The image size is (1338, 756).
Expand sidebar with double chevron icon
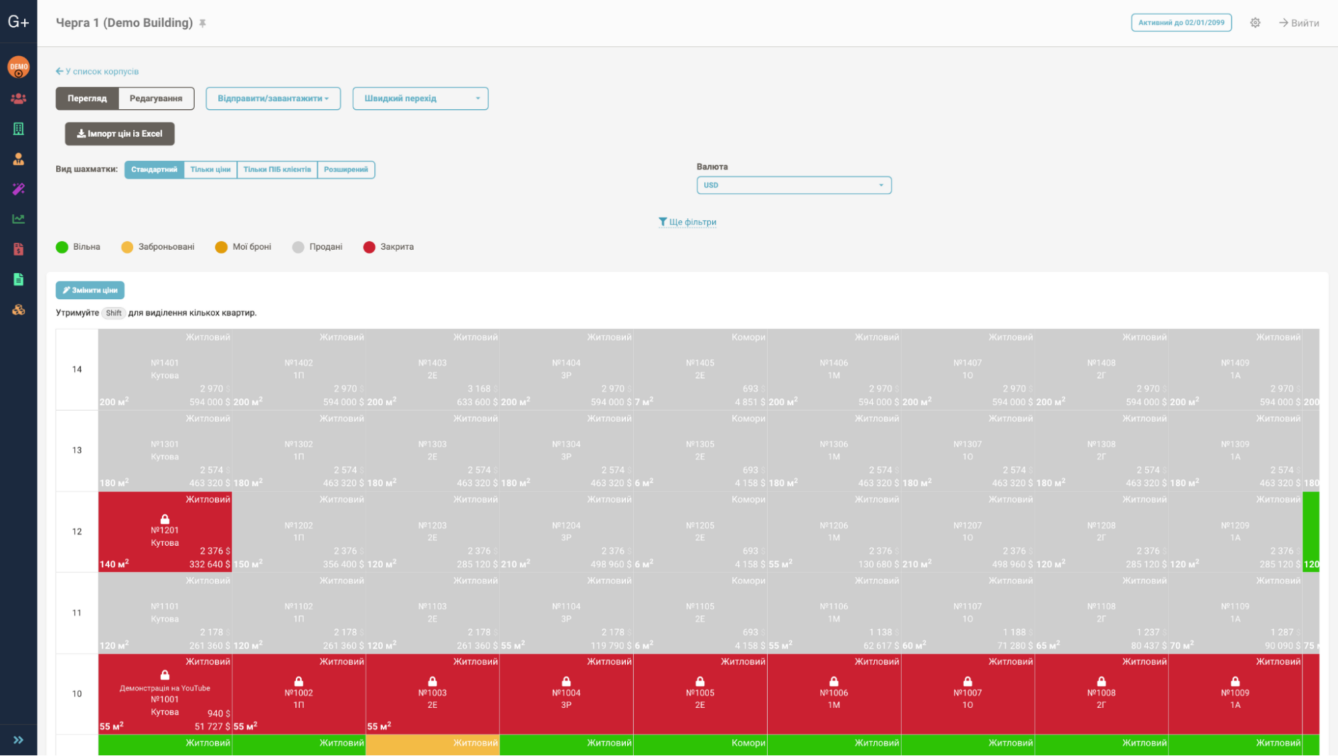tap(18, 741)
